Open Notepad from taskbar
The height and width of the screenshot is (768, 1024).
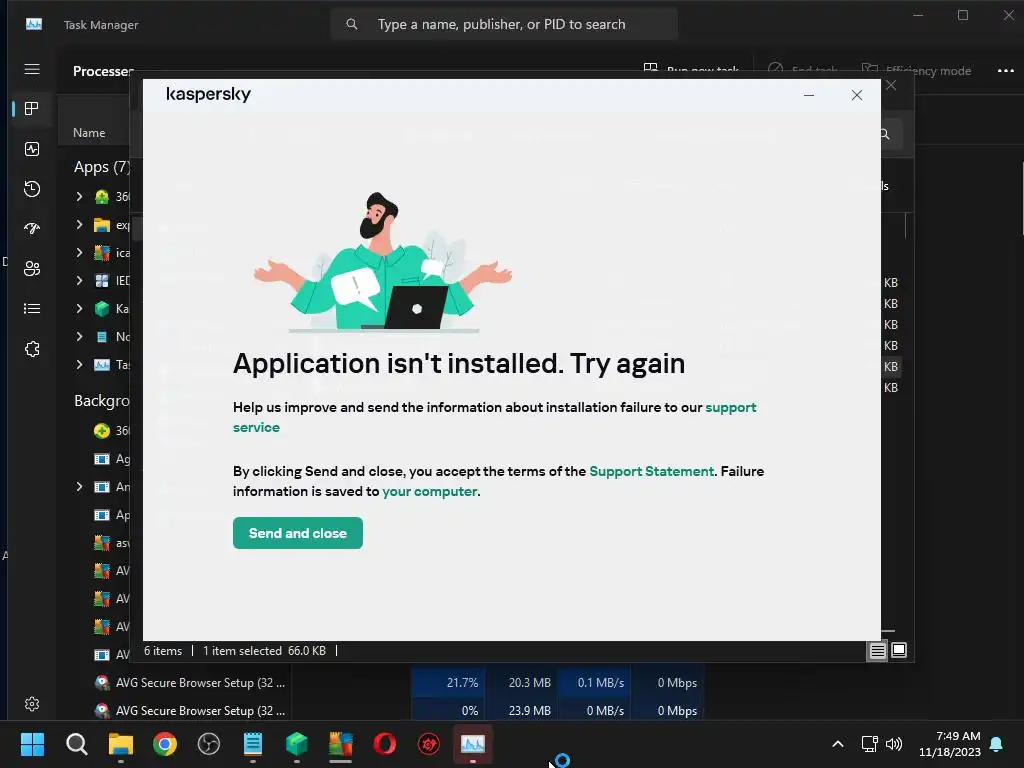[x=253, y=744]
